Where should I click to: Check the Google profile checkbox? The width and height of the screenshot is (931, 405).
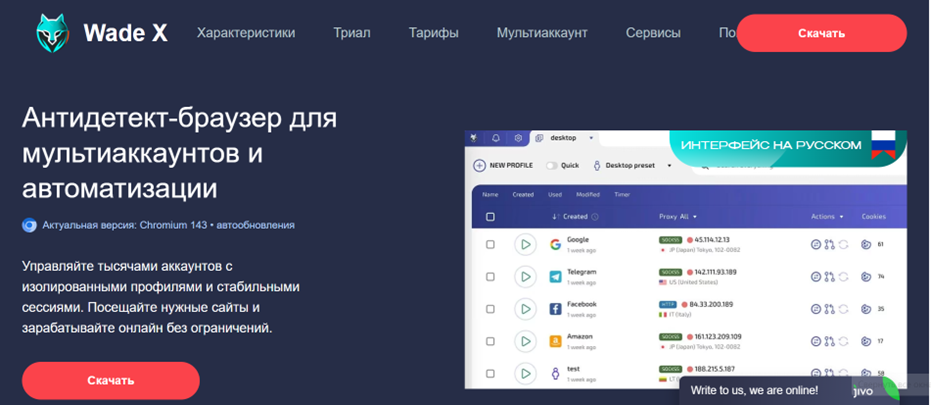coord(490,245)
